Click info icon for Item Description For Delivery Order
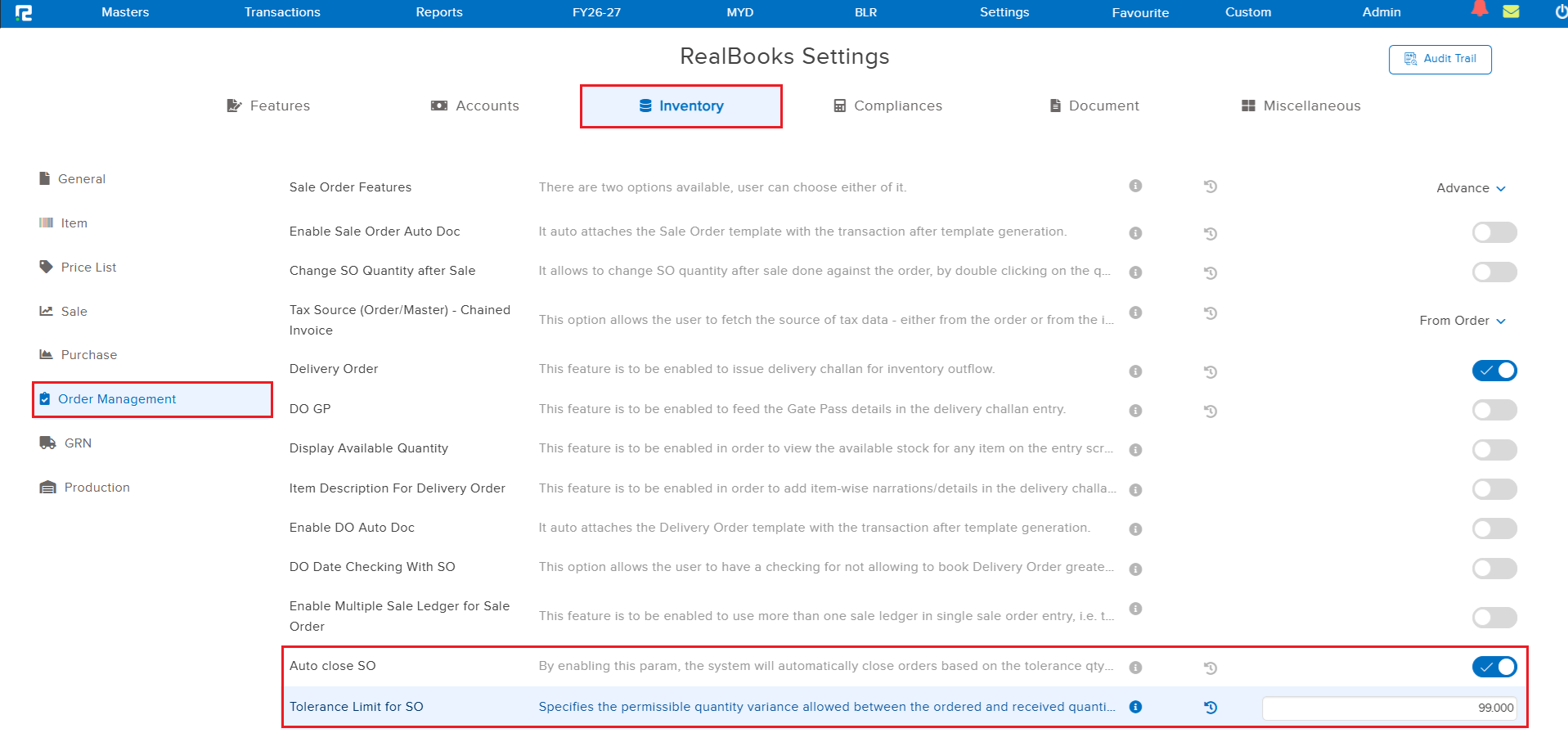 click(1135, 490)
